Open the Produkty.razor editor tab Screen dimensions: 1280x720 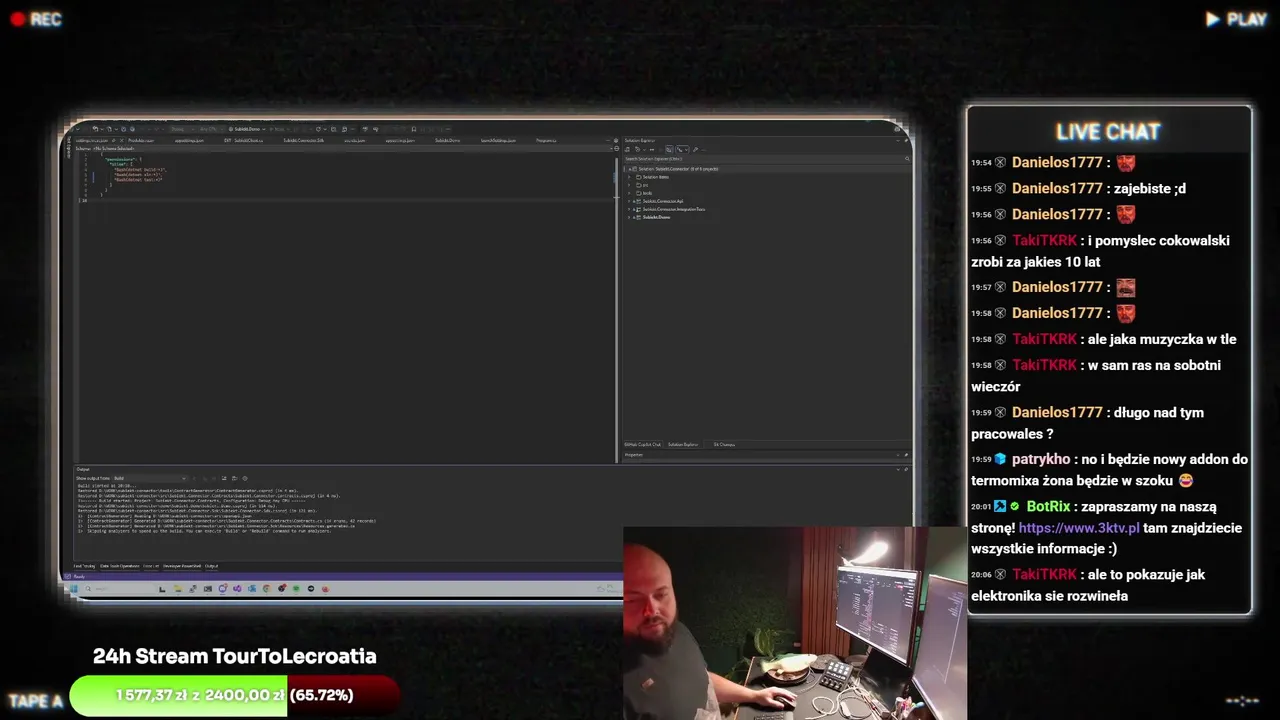coord(141,140)
